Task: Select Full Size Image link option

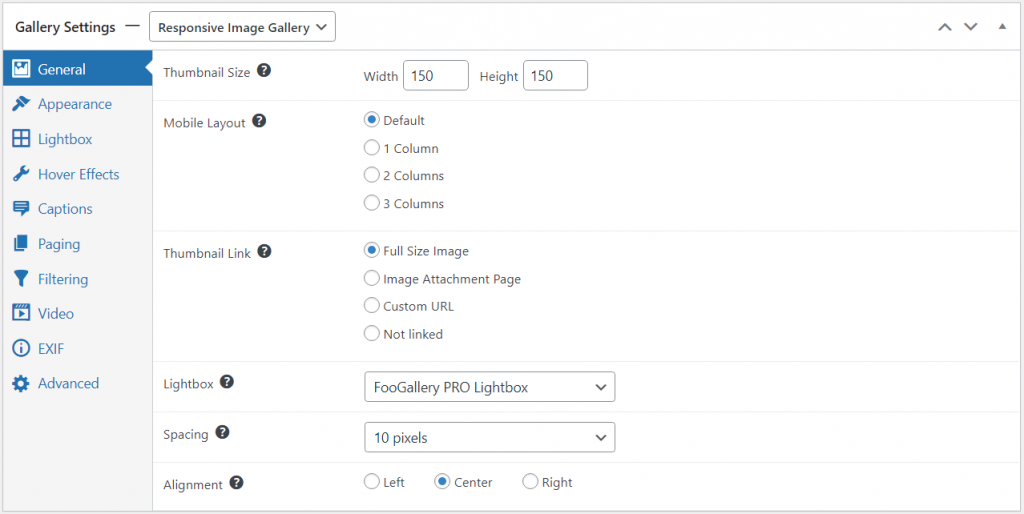Action: point(372,251)
